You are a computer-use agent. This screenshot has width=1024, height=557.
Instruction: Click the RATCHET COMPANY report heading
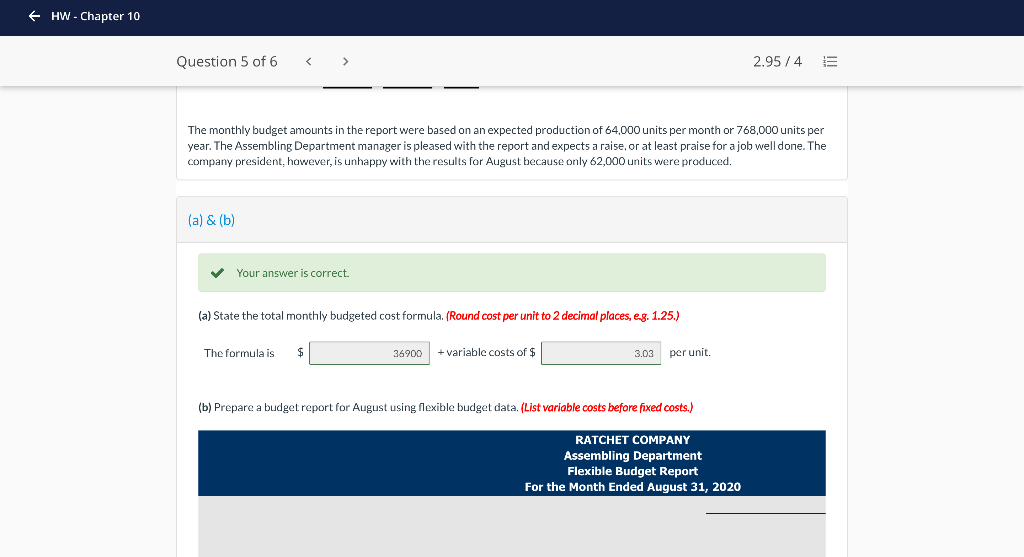pos(632,440)
